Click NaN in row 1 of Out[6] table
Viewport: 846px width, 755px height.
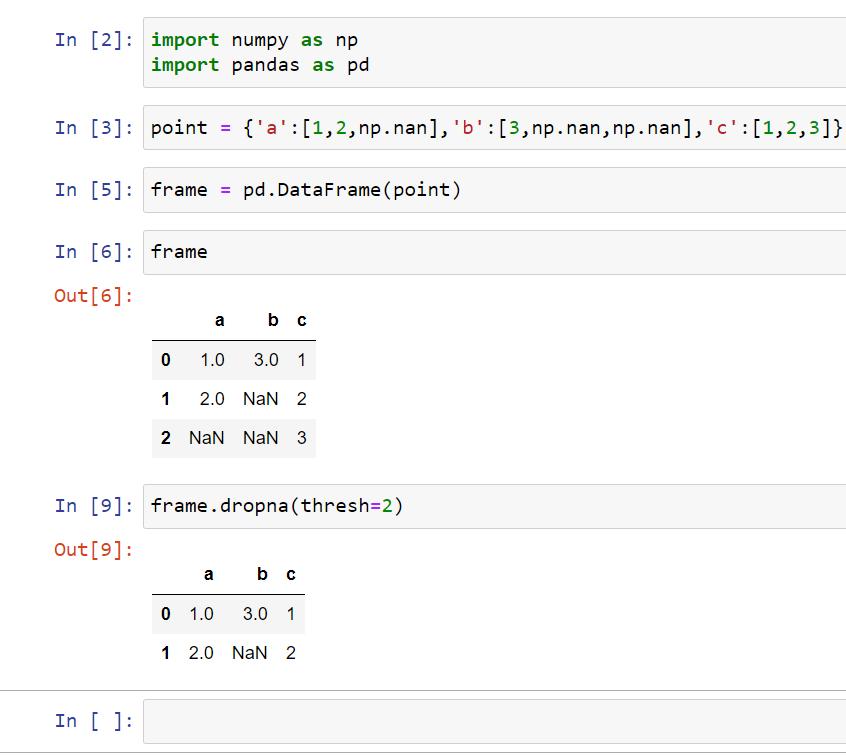click(261, 399)
